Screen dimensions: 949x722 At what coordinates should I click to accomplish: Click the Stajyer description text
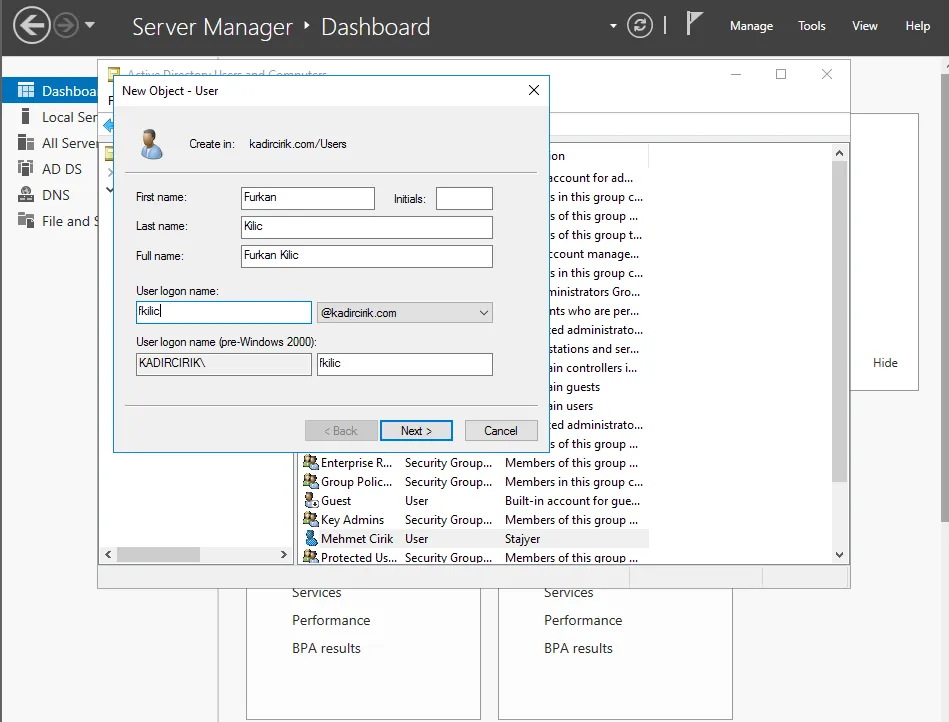pyautogui.click(x=522, y=539)
